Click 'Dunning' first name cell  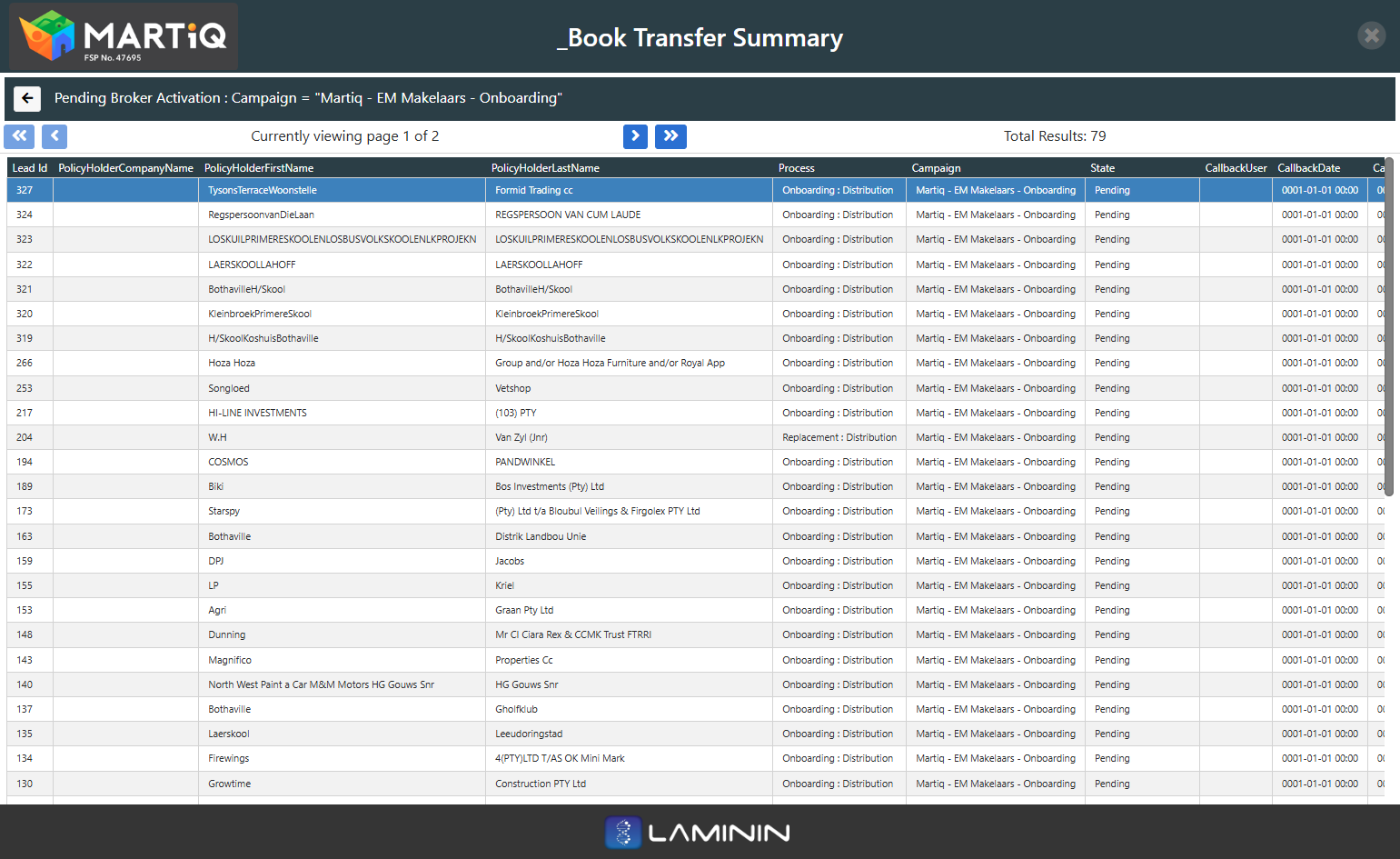(343, 634)
